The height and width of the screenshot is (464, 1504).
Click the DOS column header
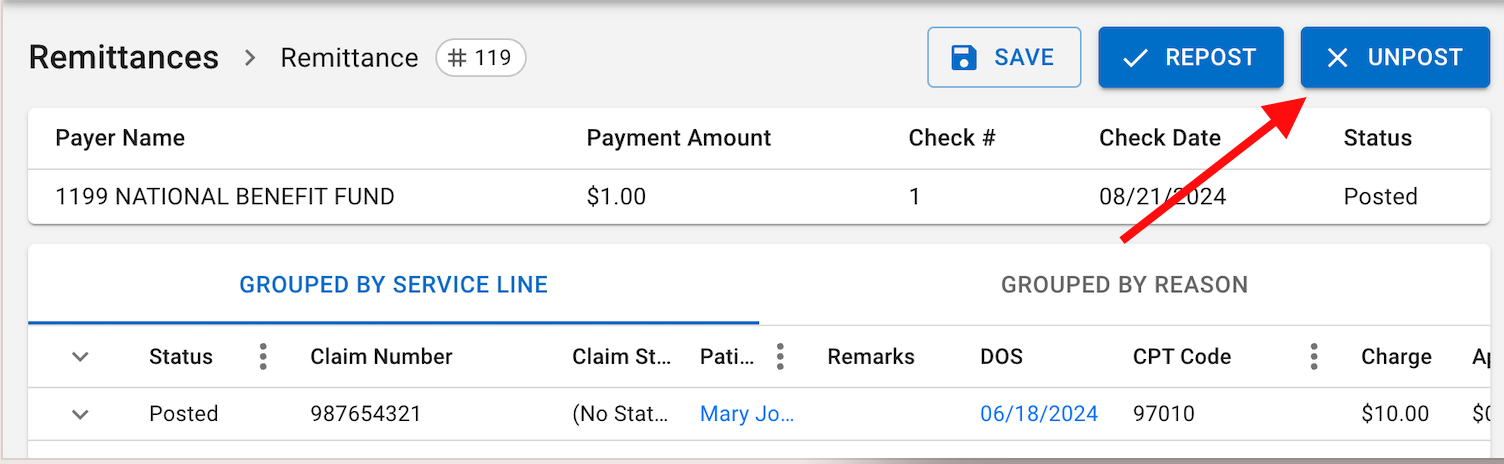tap(1001, 357)
